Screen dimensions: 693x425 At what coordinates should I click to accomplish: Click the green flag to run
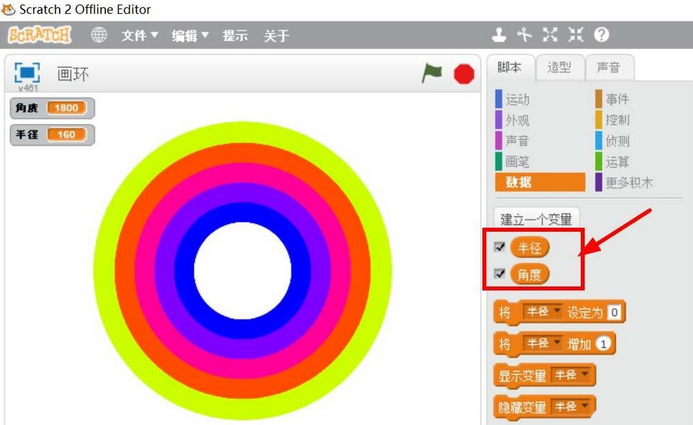click(432, 73)
